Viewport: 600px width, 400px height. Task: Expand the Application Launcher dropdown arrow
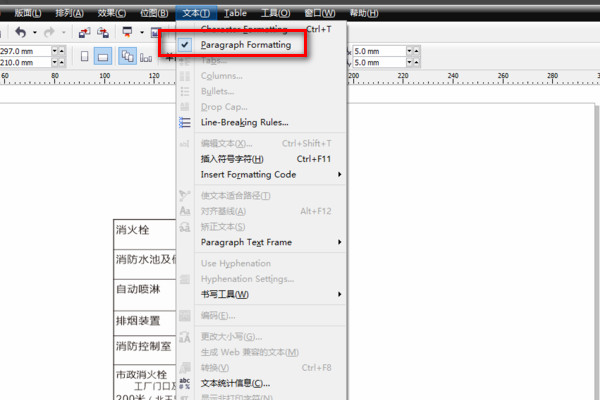pos(142,33)
